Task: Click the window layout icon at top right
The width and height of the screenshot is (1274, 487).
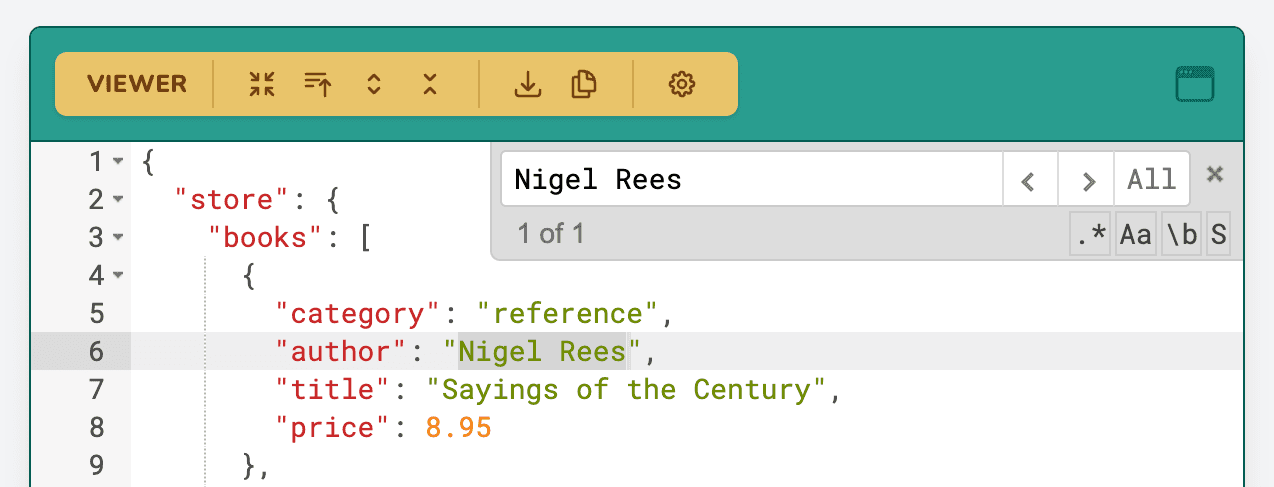Action: [1194, 84]
